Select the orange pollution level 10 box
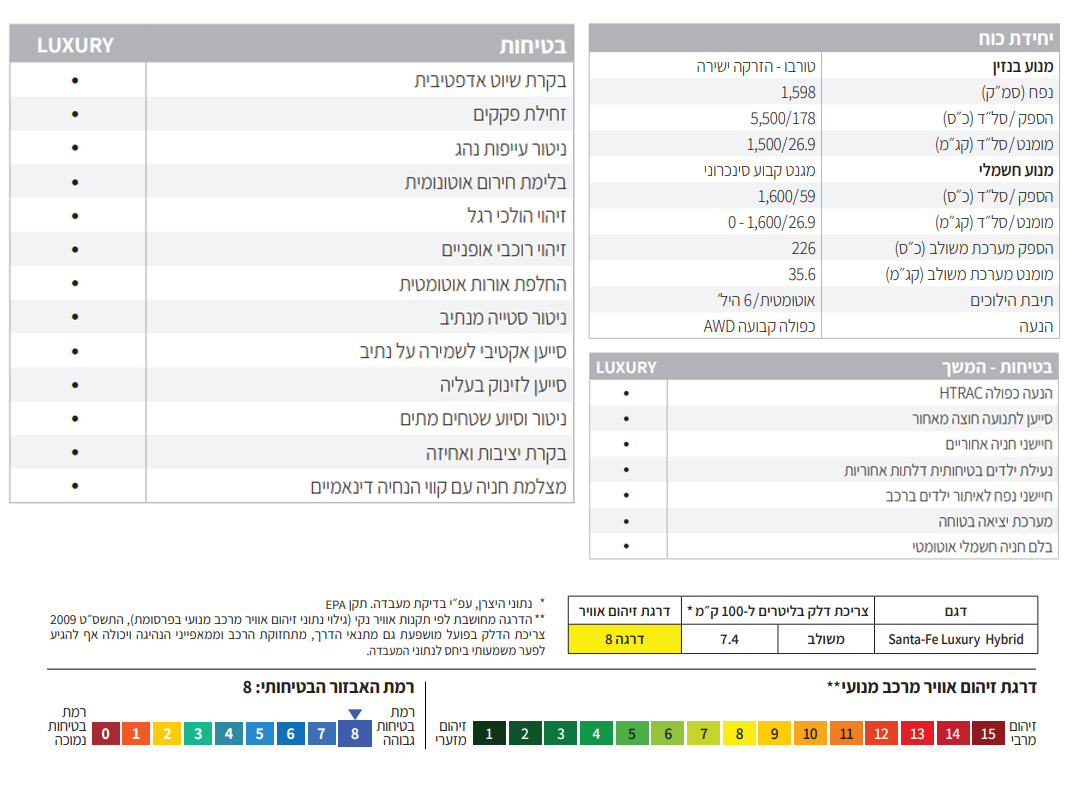Image resolution: width=1080 pixels, height=787 pixels. (810, 734)
